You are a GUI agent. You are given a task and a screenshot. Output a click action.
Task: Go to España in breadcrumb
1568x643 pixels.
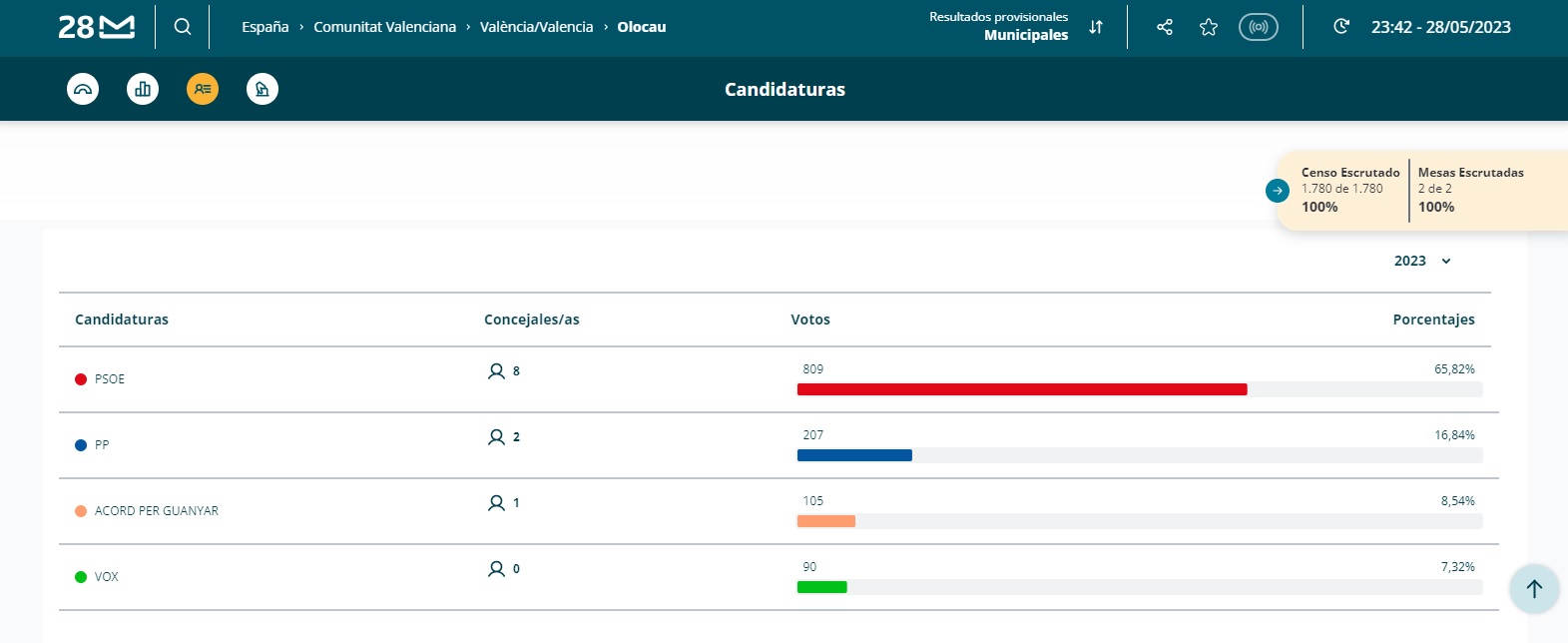[264, 27]
